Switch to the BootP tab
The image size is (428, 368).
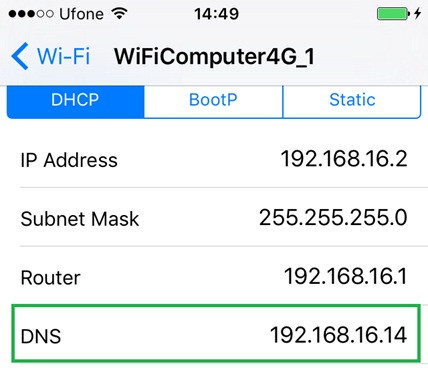[x=213, y=100]
